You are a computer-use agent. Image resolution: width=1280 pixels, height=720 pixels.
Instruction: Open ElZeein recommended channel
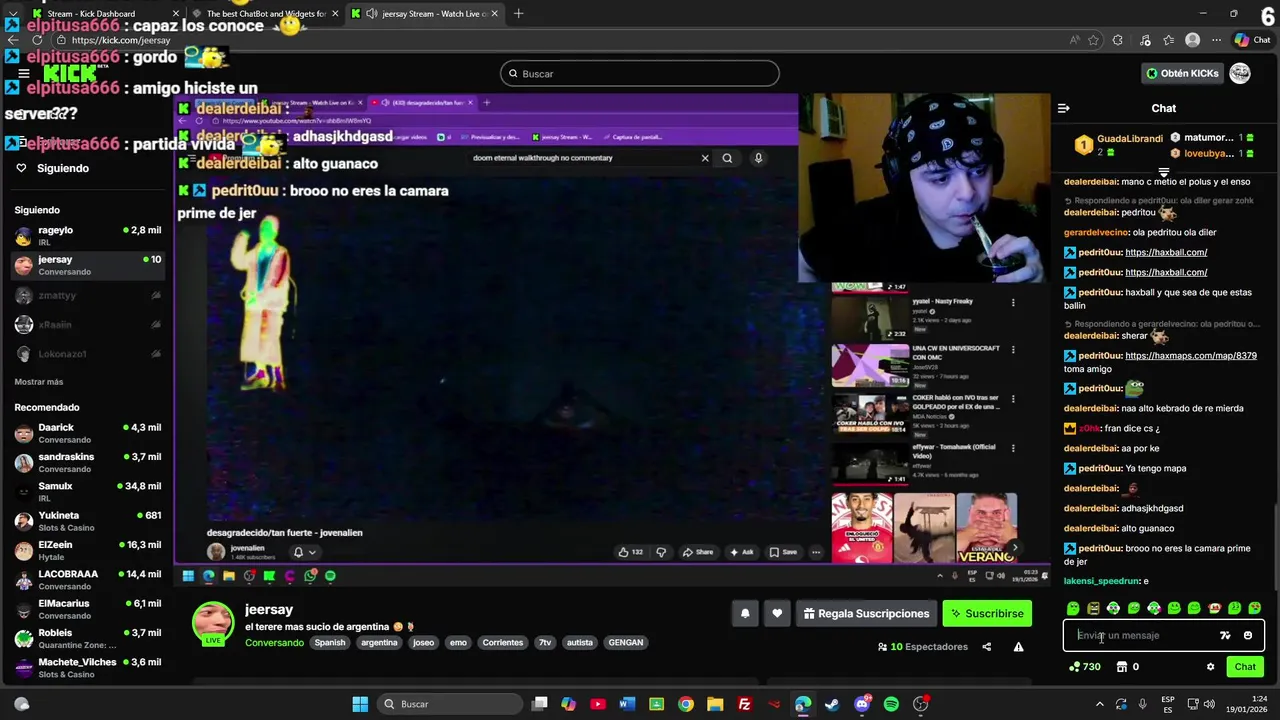point(88,550)
